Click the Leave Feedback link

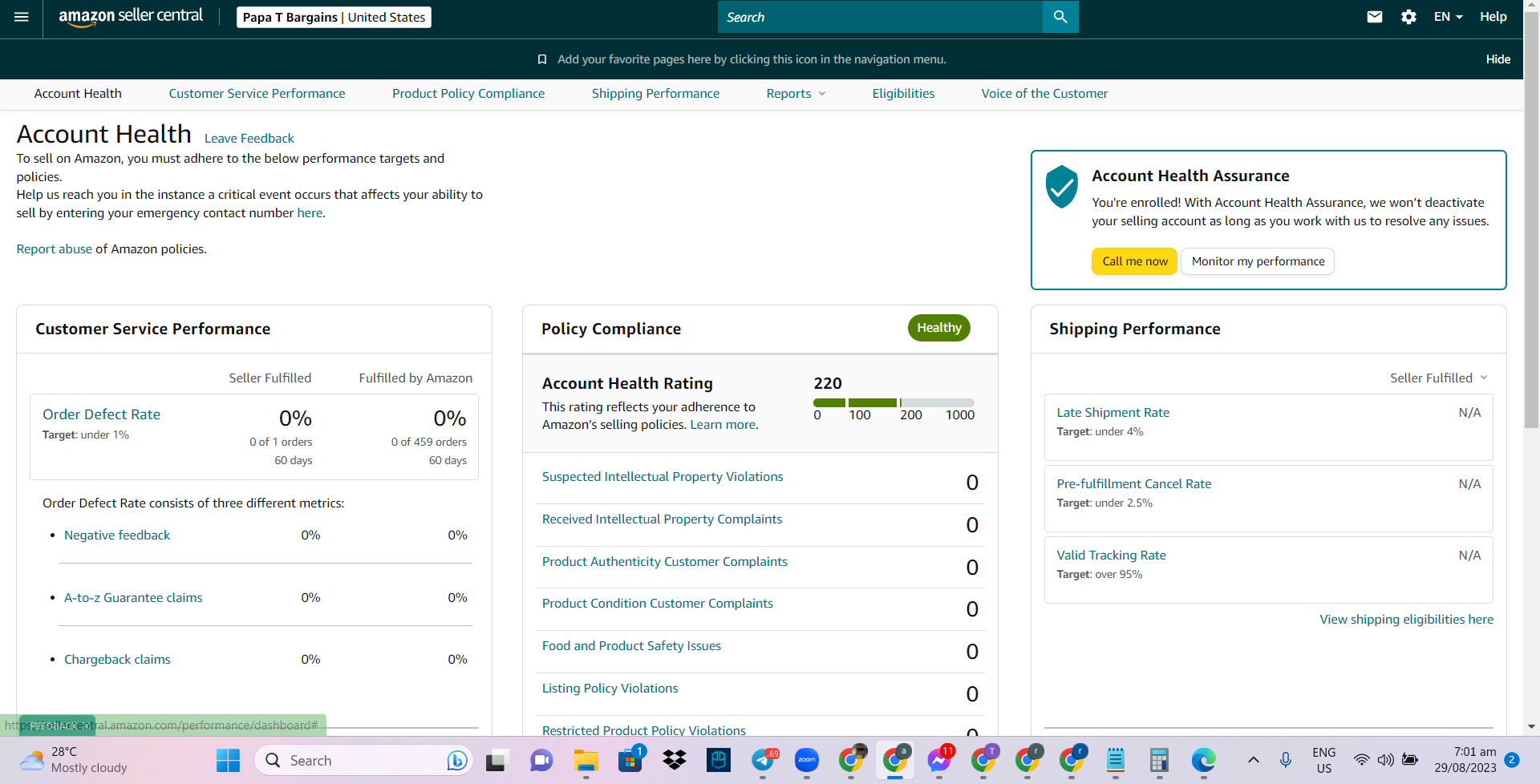[x=249, y=139]
